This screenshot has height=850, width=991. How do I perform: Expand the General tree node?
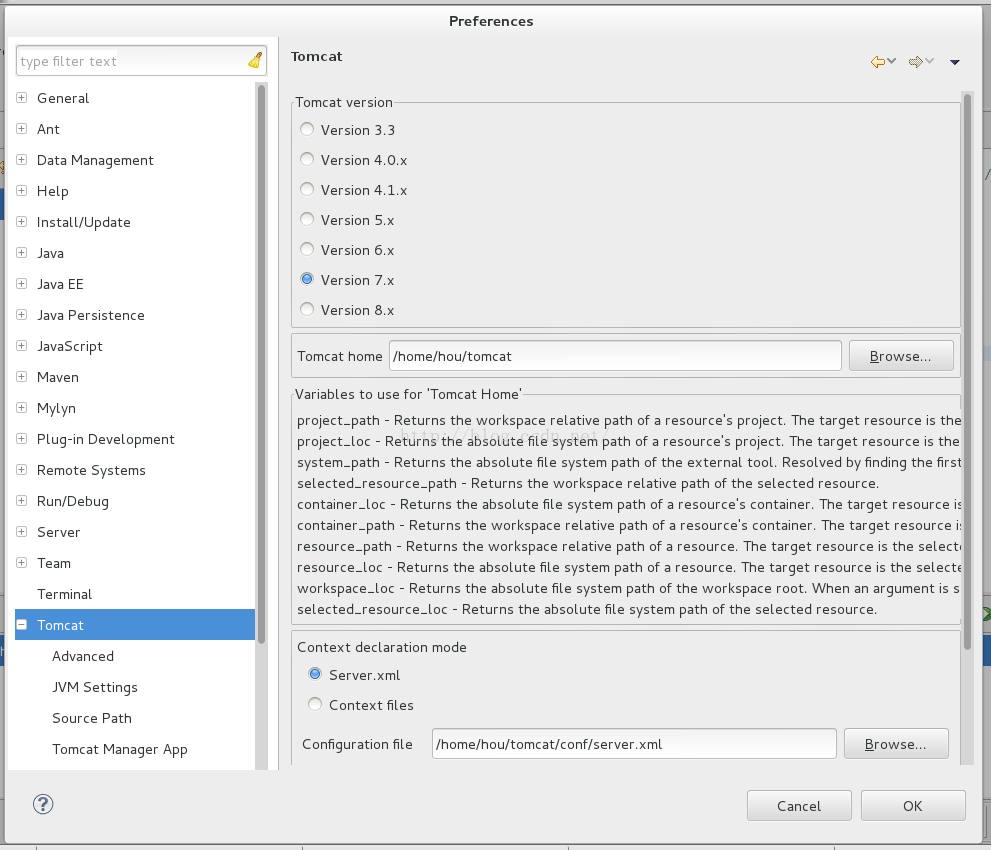21,97
